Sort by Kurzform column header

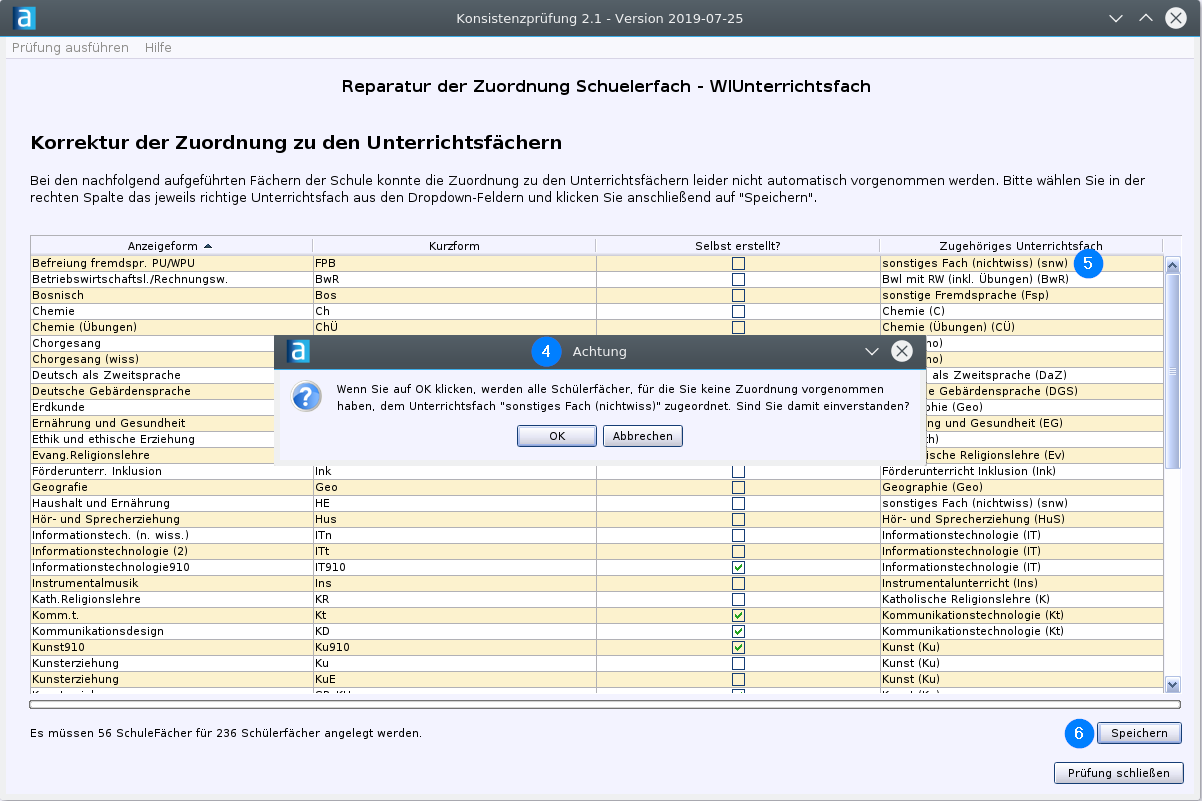coord(454,246)
